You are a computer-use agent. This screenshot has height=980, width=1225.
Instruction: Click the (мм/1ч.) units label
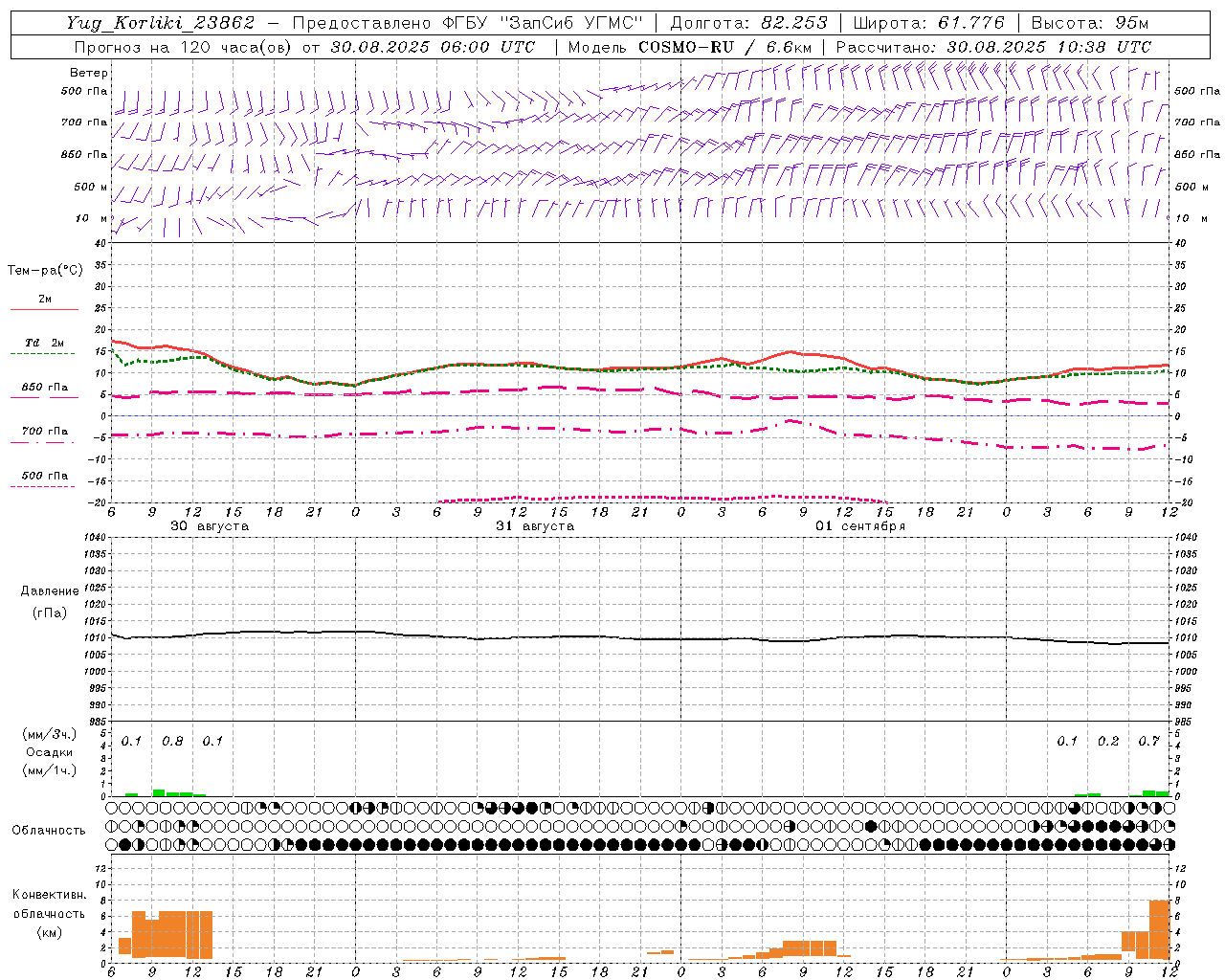[x=49, y=770]
